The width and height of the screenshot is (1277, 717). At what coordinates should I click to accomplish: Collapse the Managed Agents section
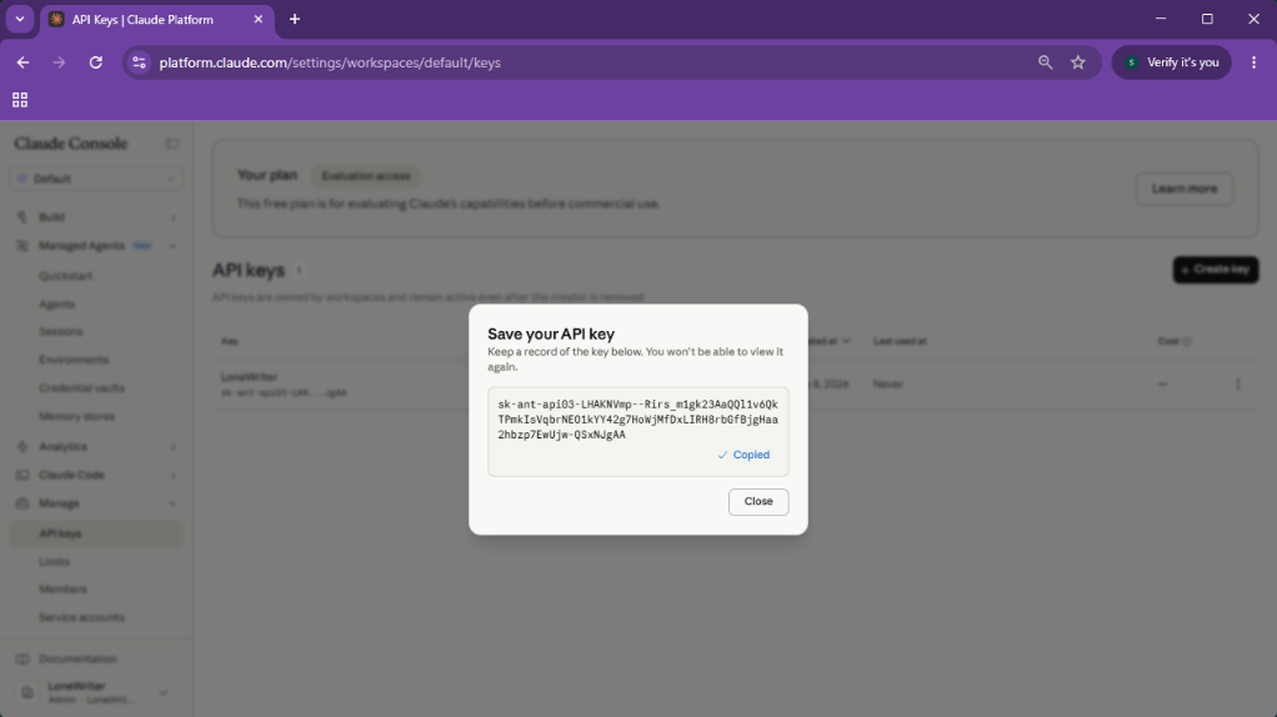click(96, 246)
